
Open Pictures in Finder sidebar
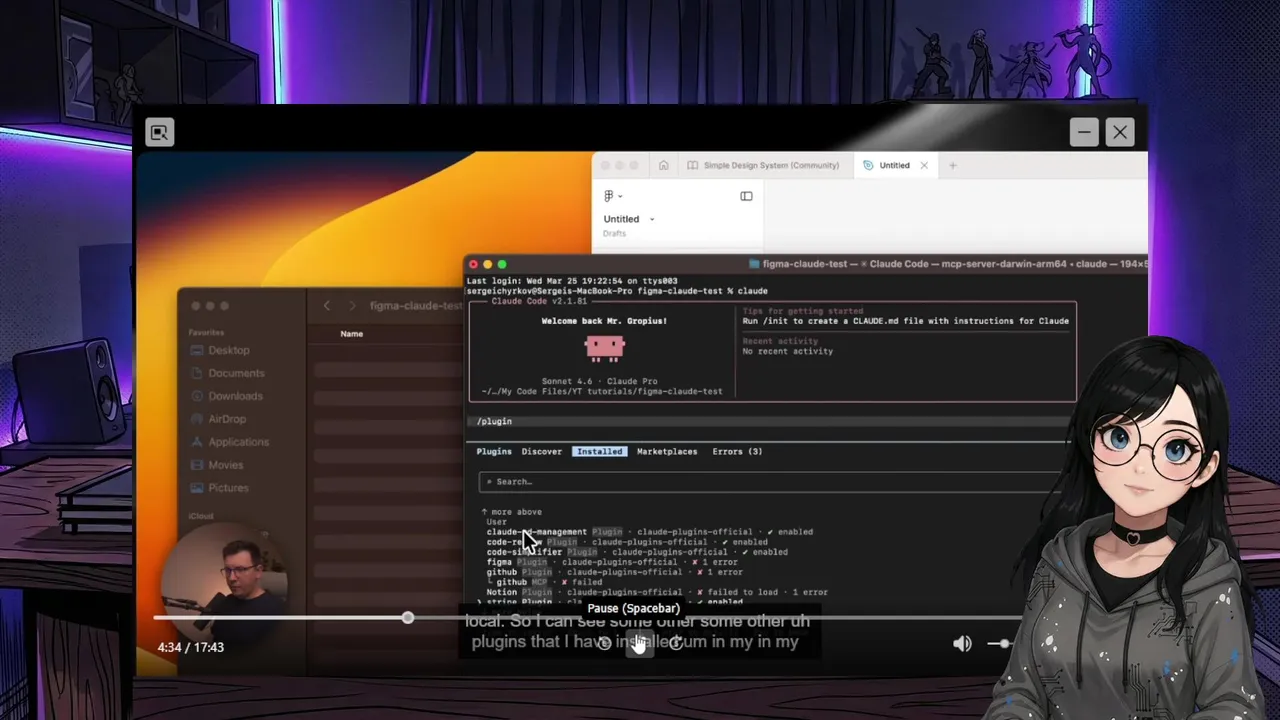tap(220, 488)
